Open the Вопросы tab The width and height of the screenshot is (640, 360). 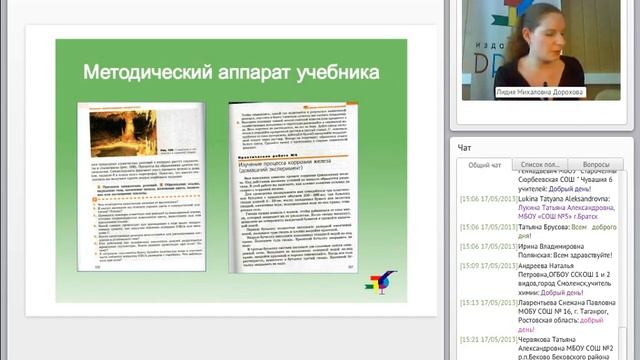pos(596,164)
